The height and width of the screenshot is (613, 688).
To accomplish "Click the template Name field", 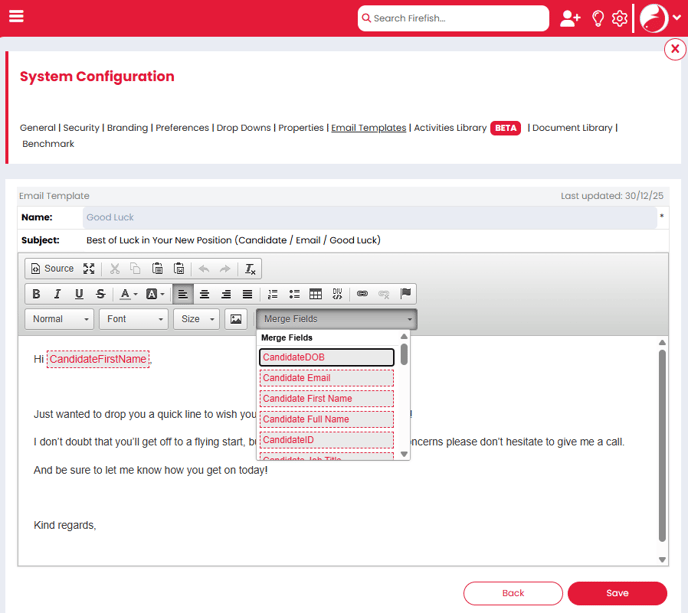I will click(x=370, y=217).
